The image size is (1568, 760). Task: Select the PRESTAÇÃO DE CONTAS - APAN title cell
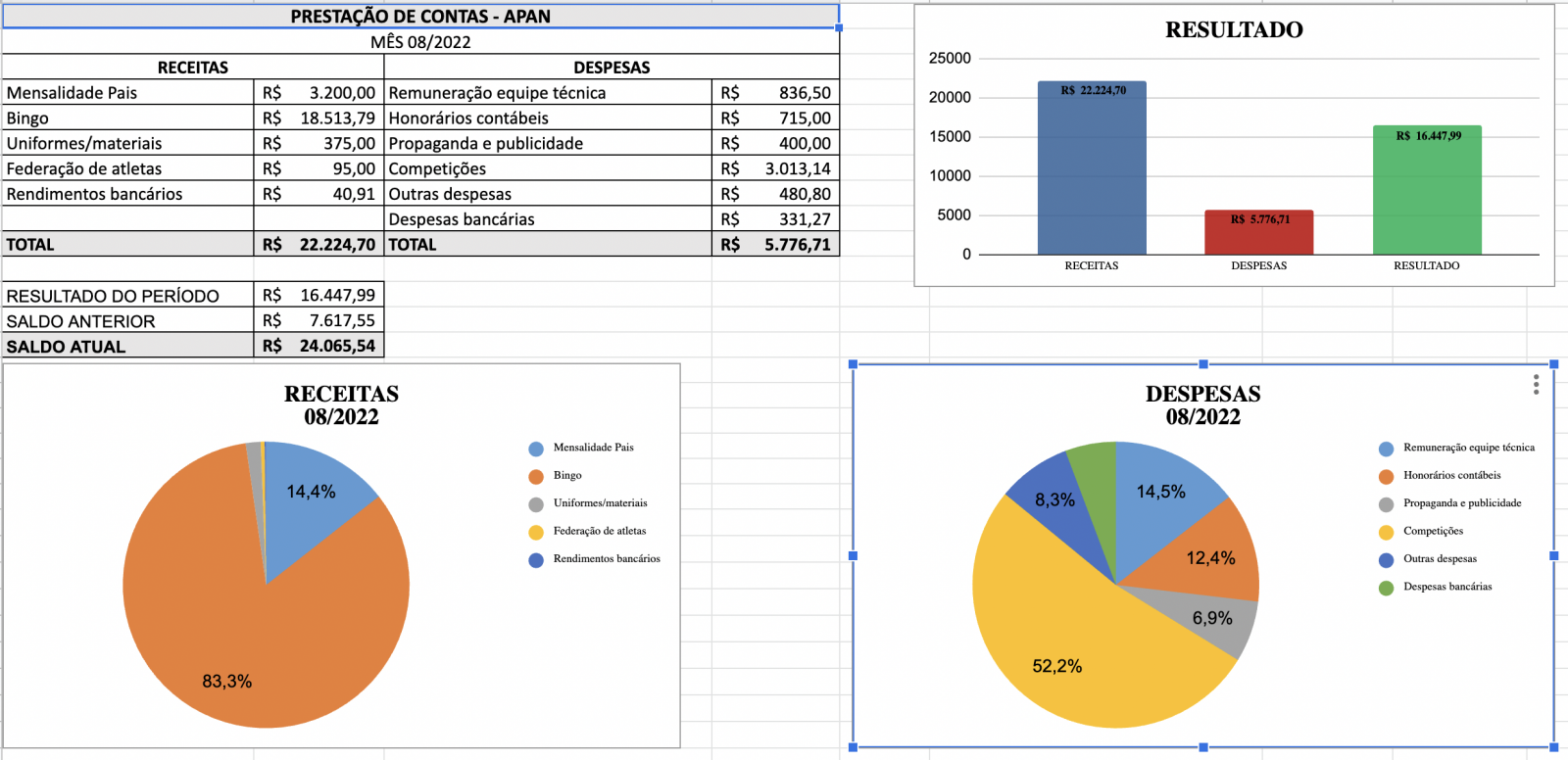[x=419, y=17]
